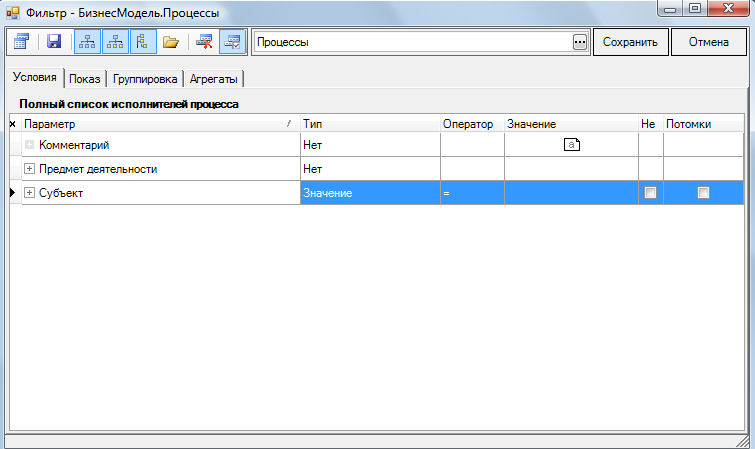The height and width of the screenshot is (449, 755).
Task: Toggle the Потомки checkbox in Субъект row
Action: [x=703, y=193]
